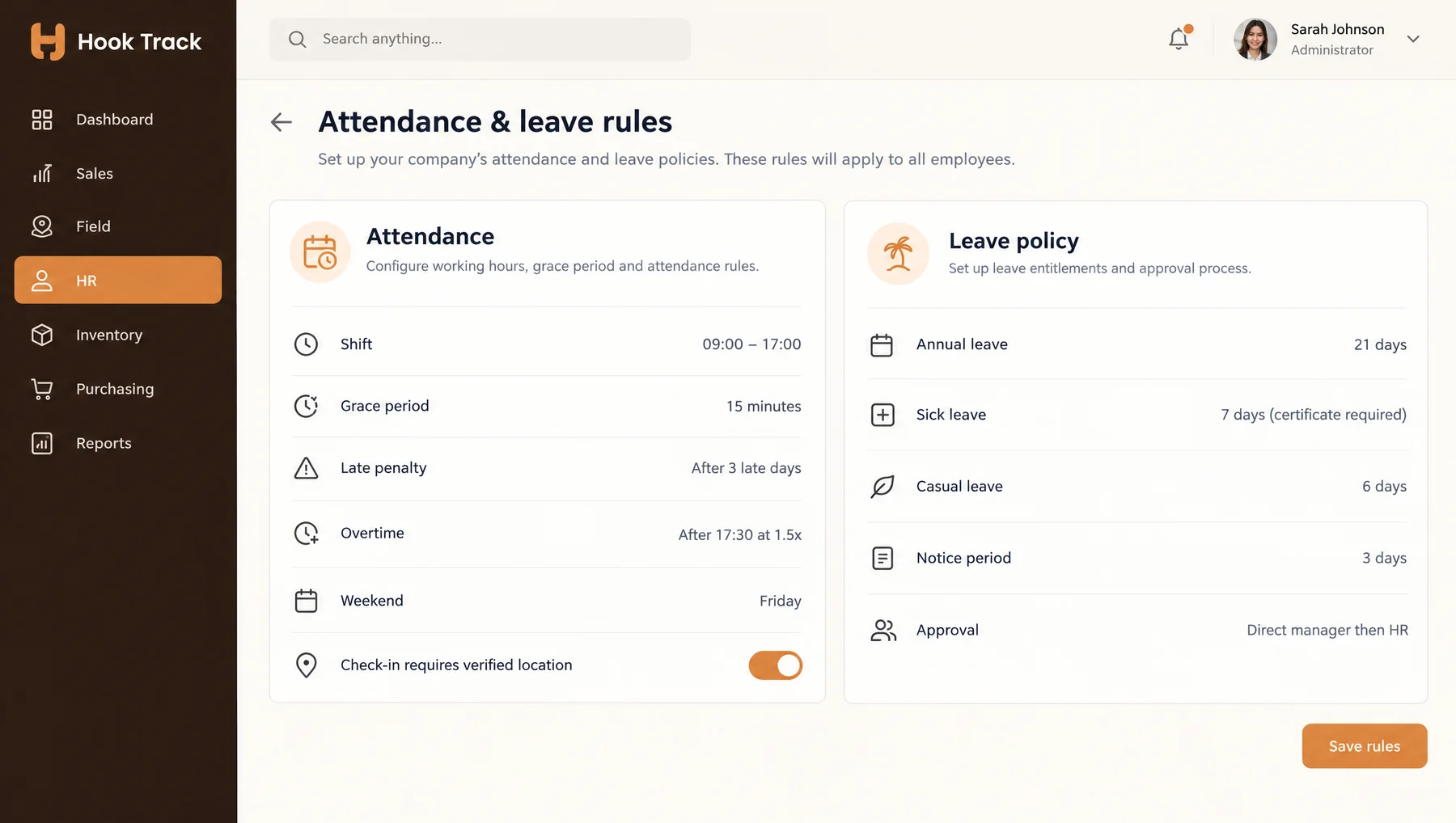The image size is (1456, 823).
Task: Open Reports in the sidebar
Action: tap(118, 443)
